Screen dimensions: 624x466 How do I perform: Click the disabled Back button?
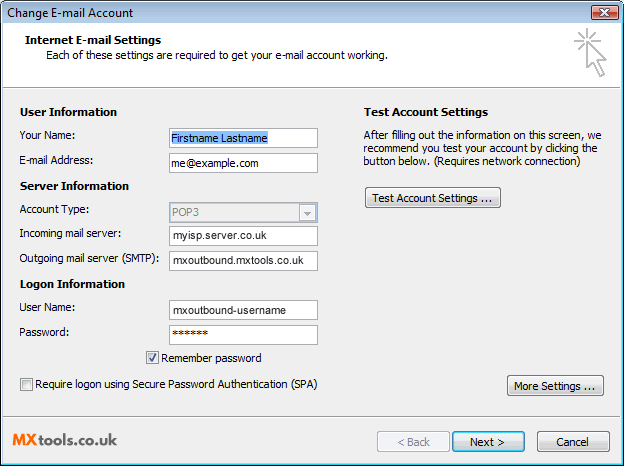tap(413, 442)
